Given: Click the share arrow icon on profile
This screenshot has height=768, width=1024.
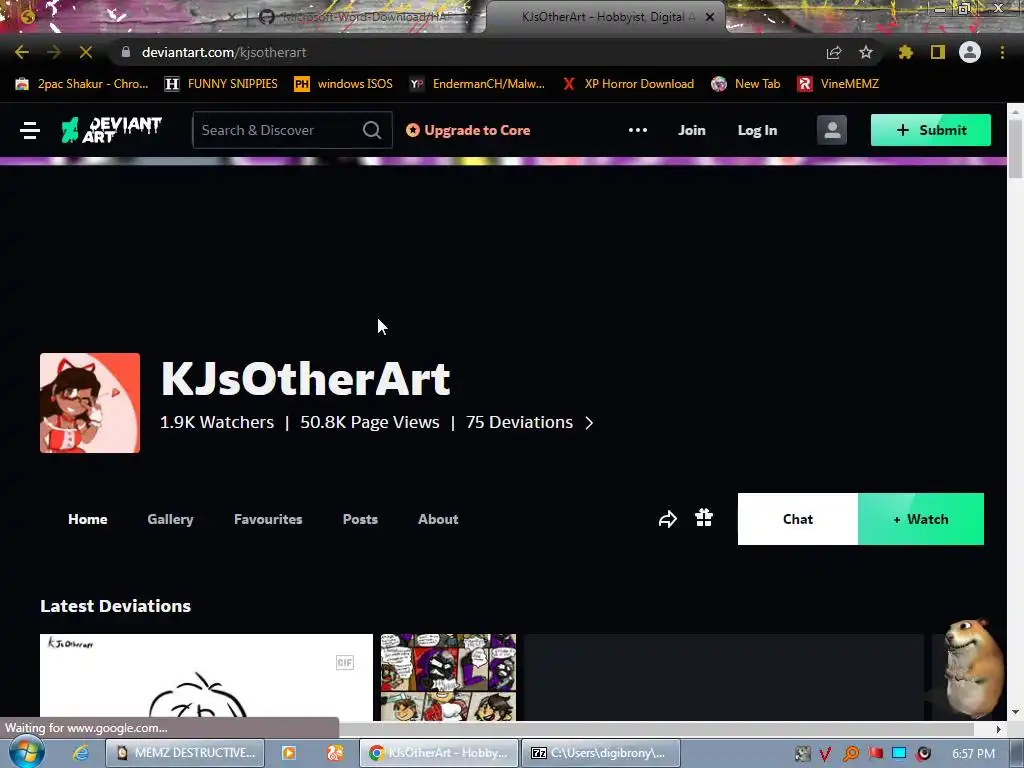Looking at the screenshot, I should (667, 519).
